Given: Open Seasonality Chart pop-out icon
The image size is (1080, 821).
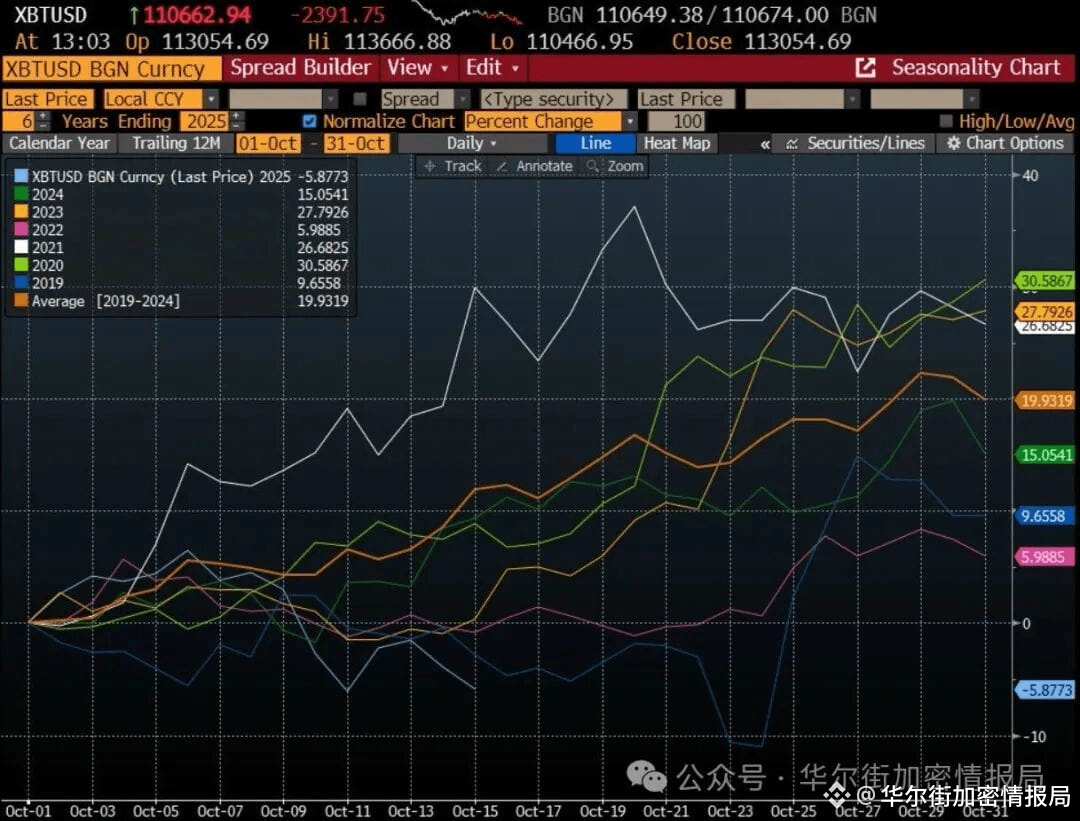Looking at the screenshot, I should tap(865, 67).
